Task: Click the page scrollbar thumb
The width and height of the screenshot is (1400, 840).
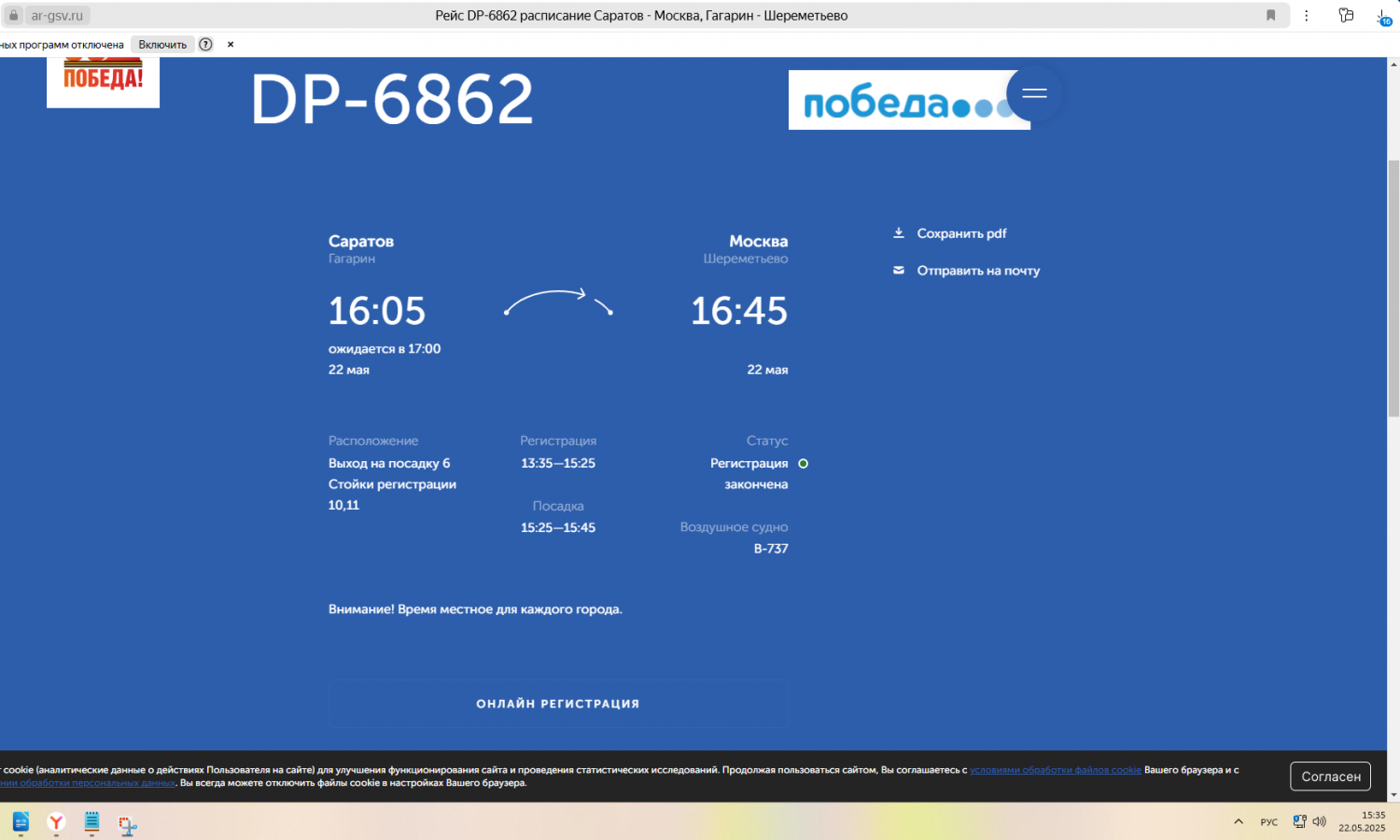Action: 1393,288
